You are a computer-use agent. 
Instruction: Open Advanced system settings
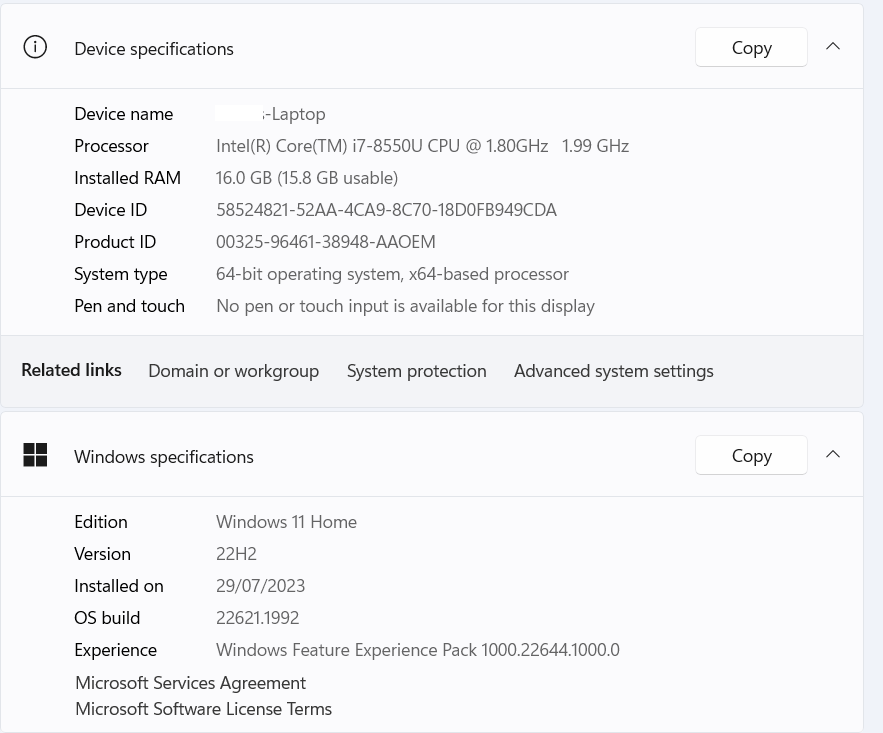[x=613, y=370]
